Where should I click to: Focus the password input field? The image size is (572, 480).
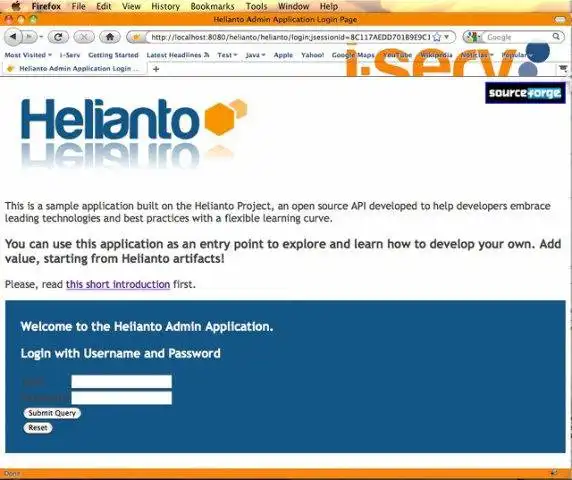[x=121, y=398]
